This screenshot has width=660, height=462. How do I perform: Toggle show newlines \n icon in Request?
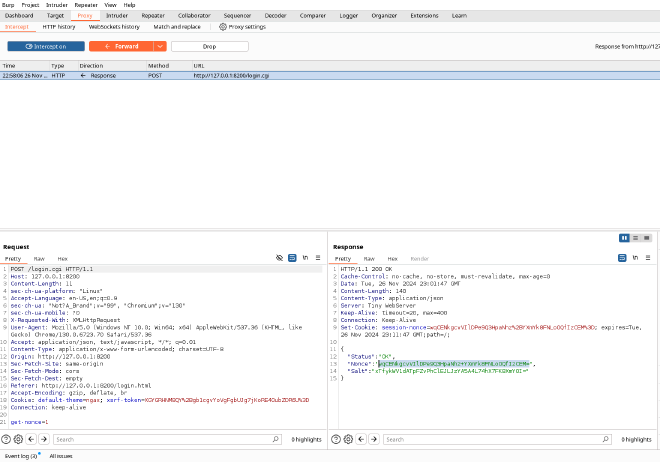click(x=305, y=258)
